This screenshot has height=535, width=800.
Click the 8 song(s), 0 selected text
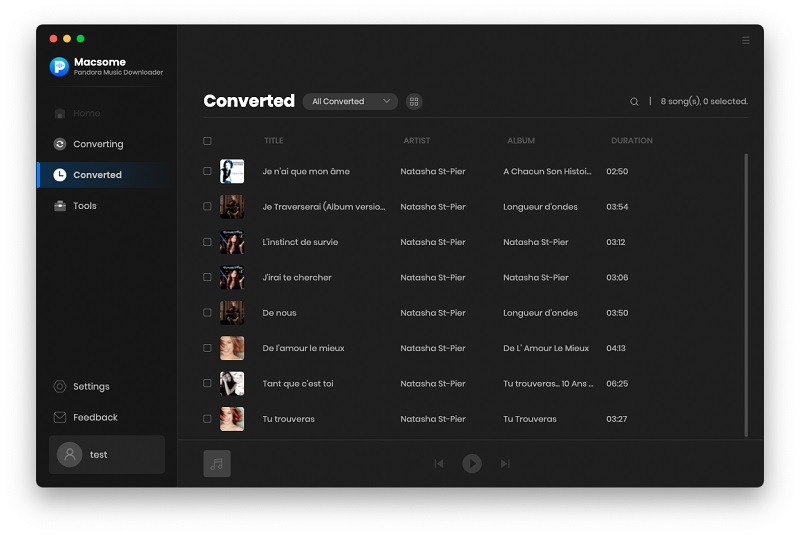tap(704, 101)
